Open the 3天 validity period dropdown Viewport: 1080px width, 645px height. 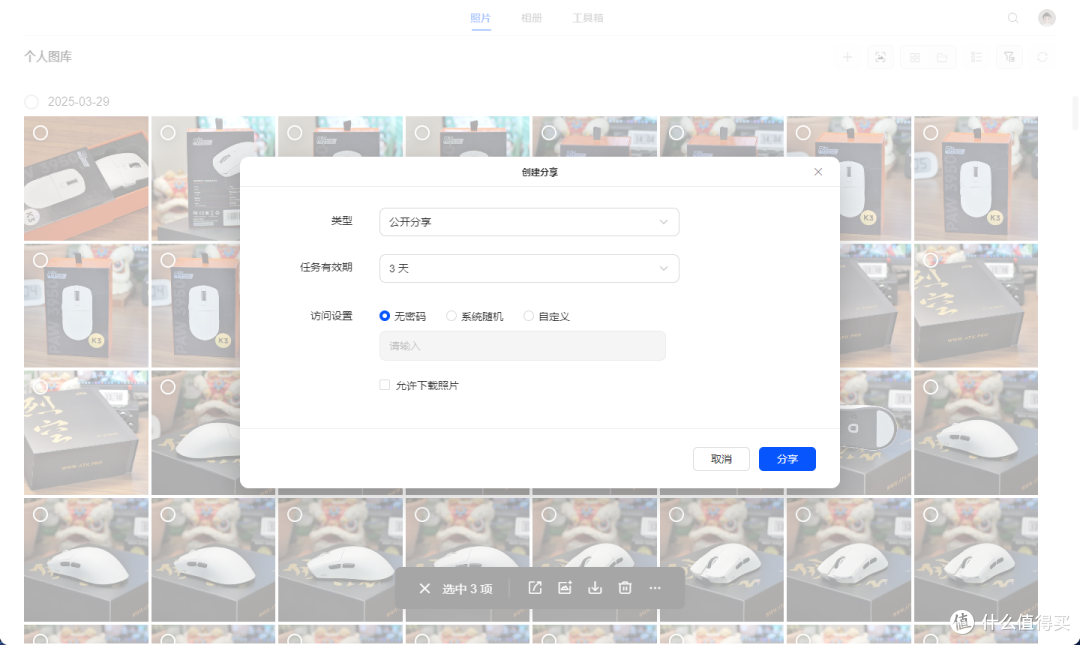[529, 268]
